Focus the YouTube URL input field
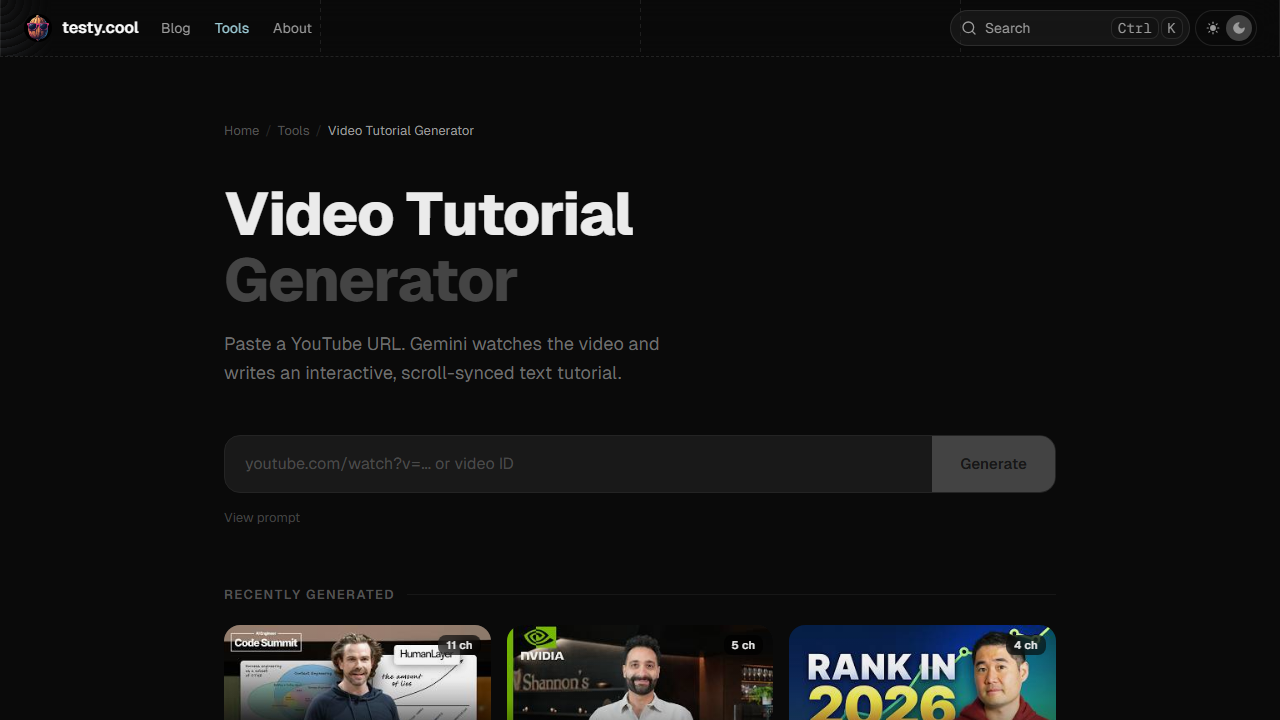1280x720 pixels. click(578, 464)
